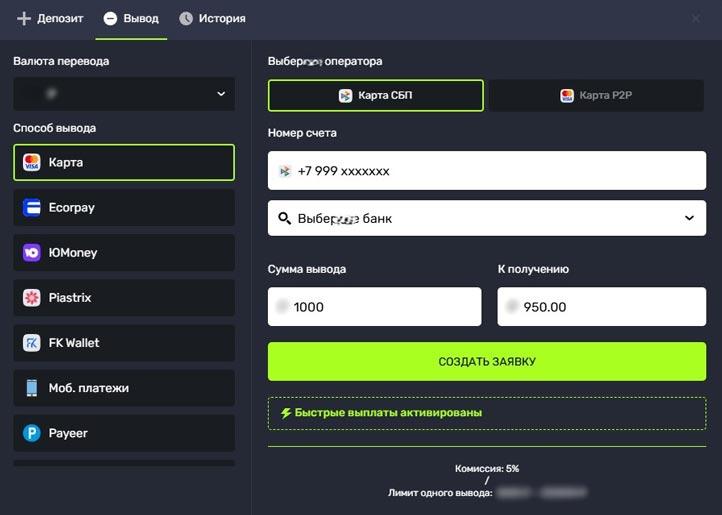Click the ЮMoney purple icon
722x515 pixels.
coord(32,253)
